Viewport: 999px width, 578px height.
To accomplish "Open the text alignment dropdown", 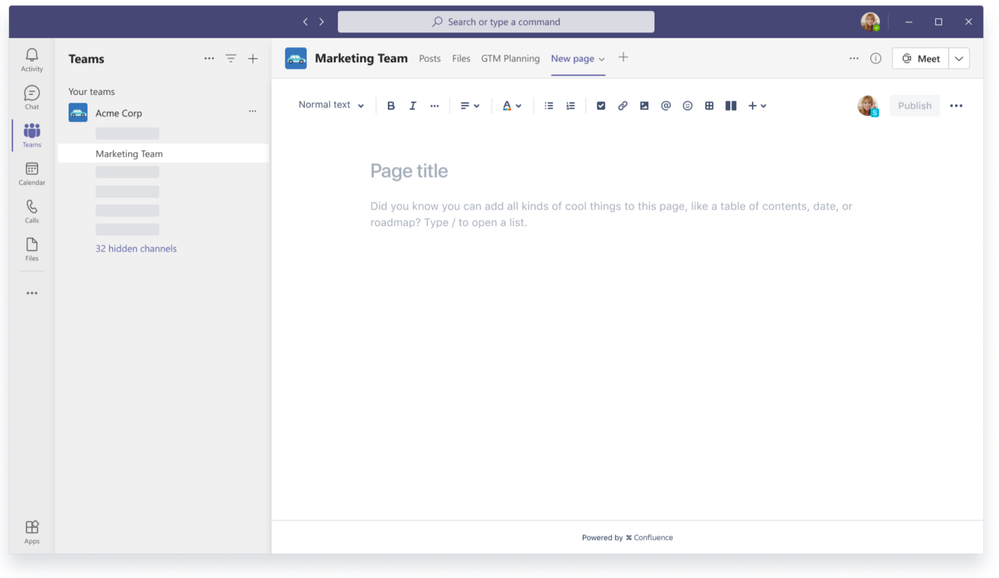I will 470,106.
